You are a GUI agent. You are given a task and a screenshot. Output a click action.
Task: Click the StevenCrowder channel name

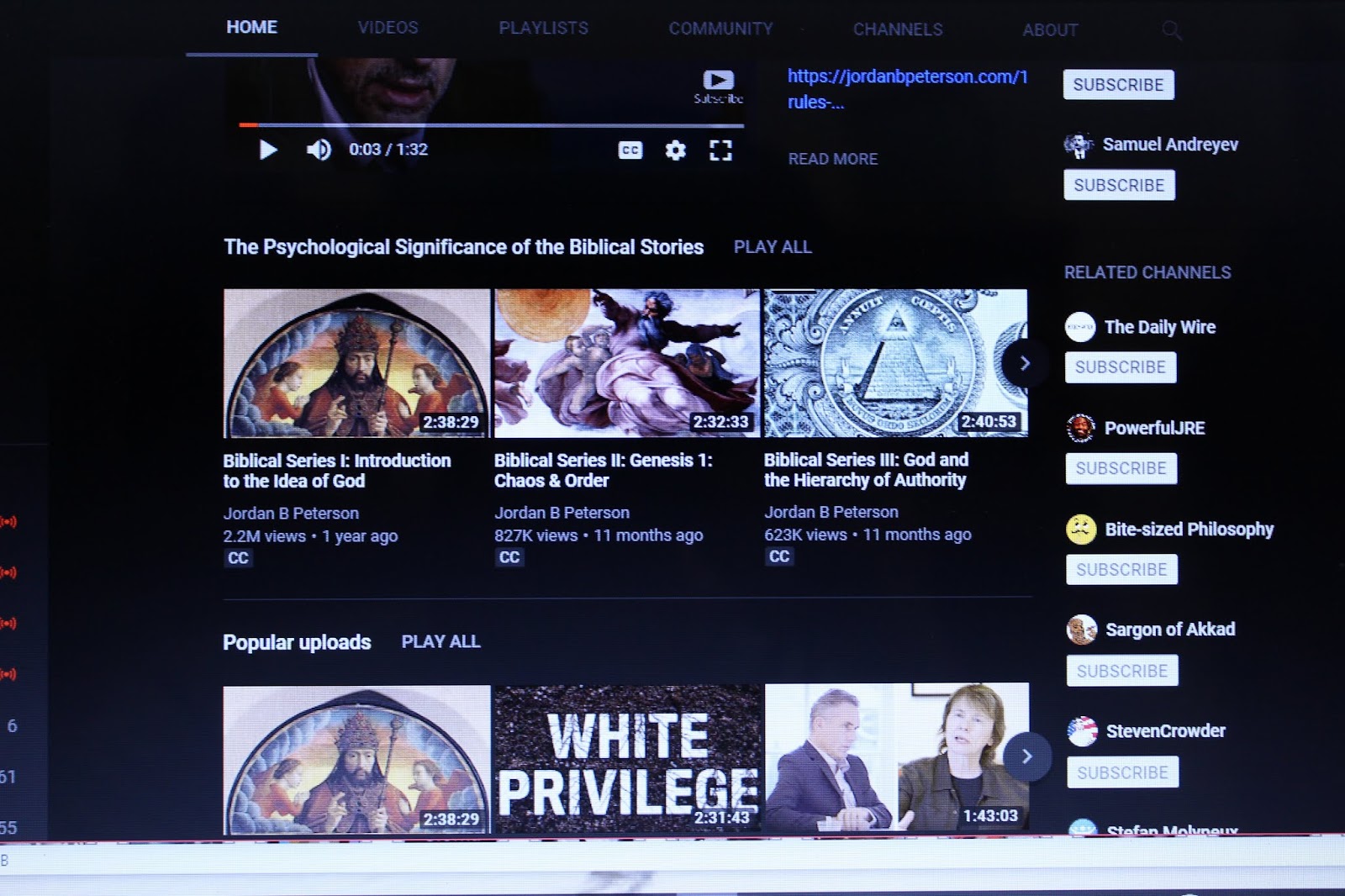click(1166, 731)
